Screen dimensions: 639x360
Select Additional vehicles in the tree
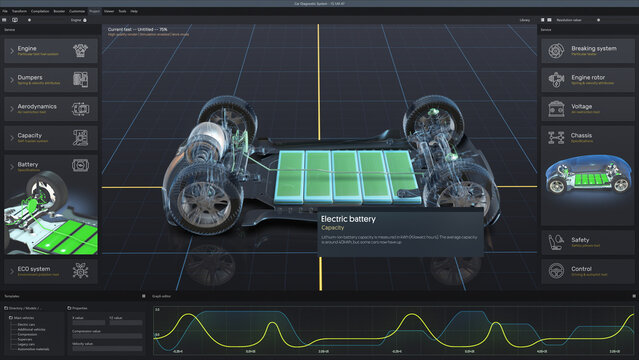[31, 329]
